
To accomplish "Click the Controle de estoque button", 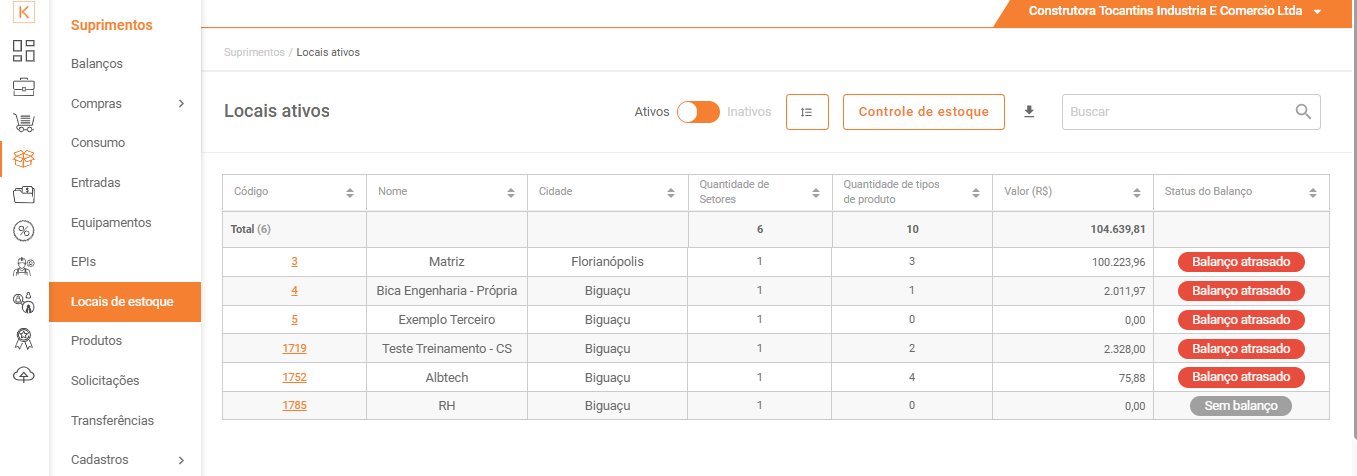I will [923, 112].
